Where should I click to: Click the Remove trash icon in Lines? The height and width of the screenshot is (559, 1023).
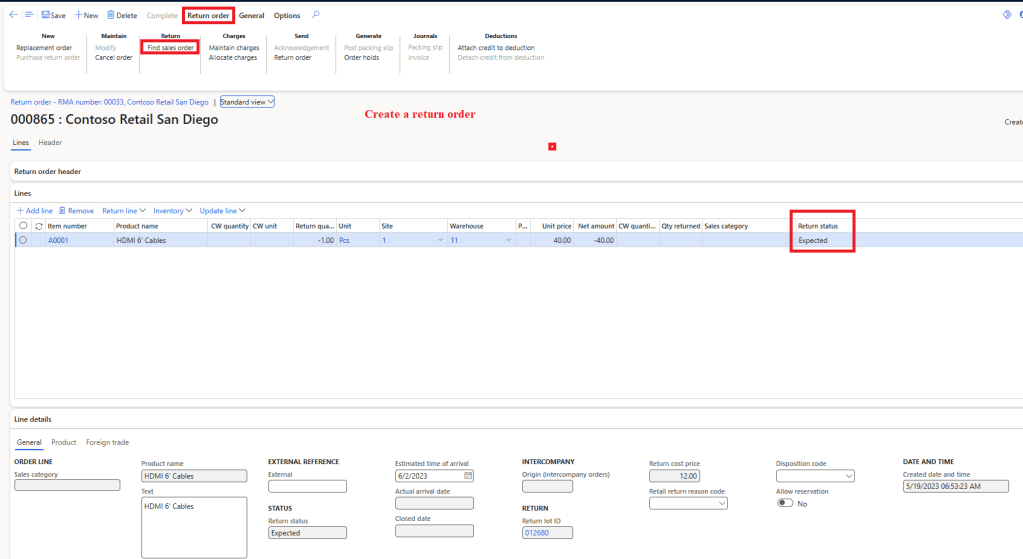(x=62, y=211)
